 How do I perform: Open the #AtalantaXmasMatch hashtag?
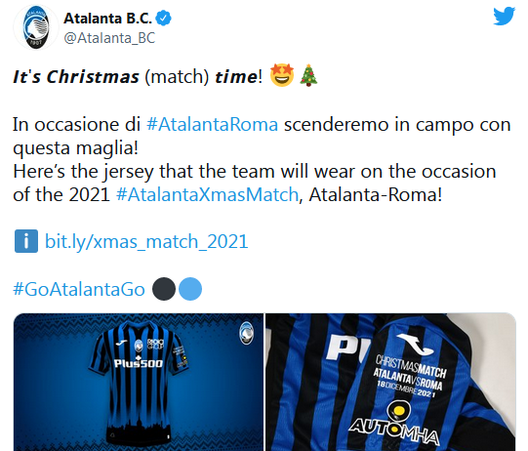(x=207, y=194)
